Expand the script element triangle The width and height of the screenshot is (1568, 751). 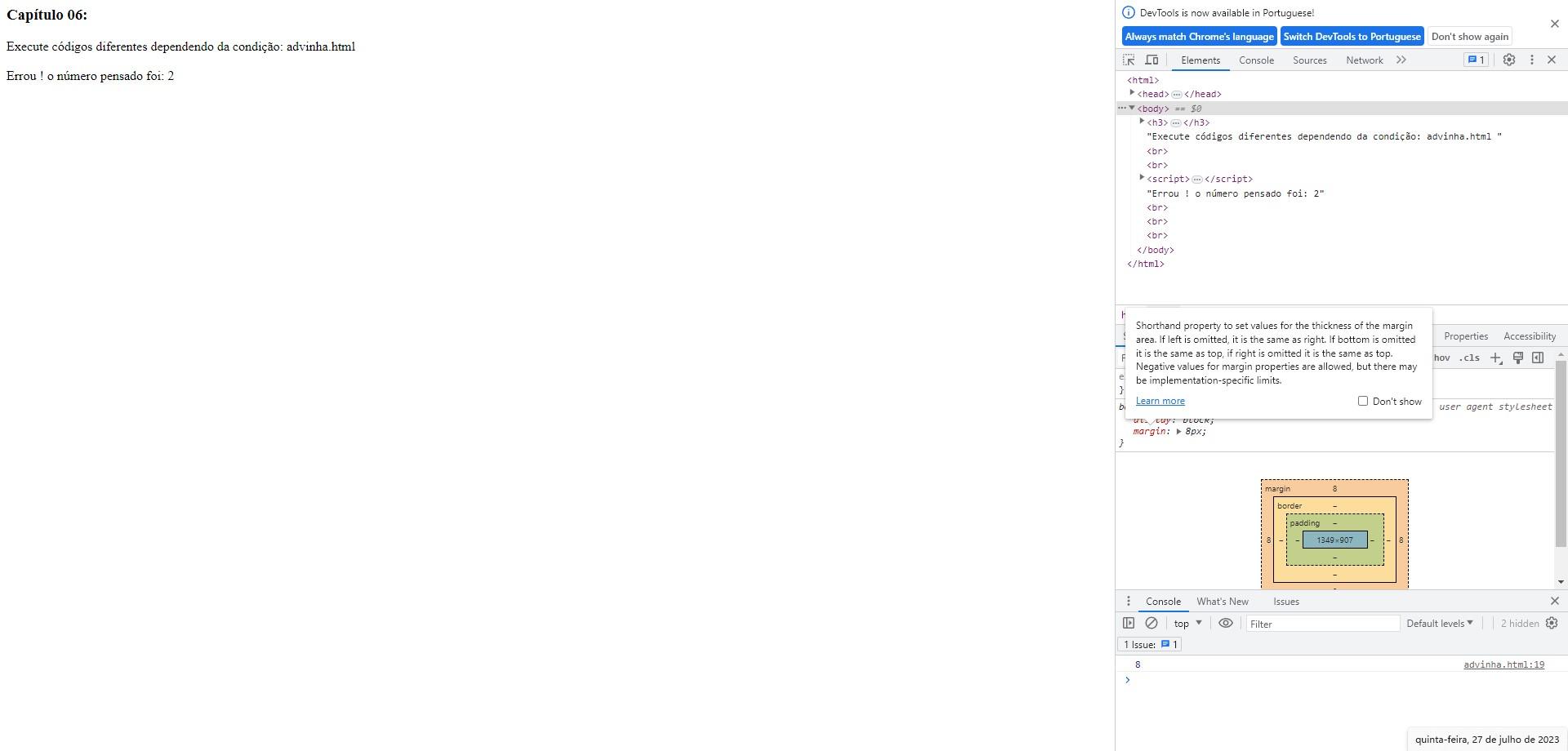coord(1143,178)
